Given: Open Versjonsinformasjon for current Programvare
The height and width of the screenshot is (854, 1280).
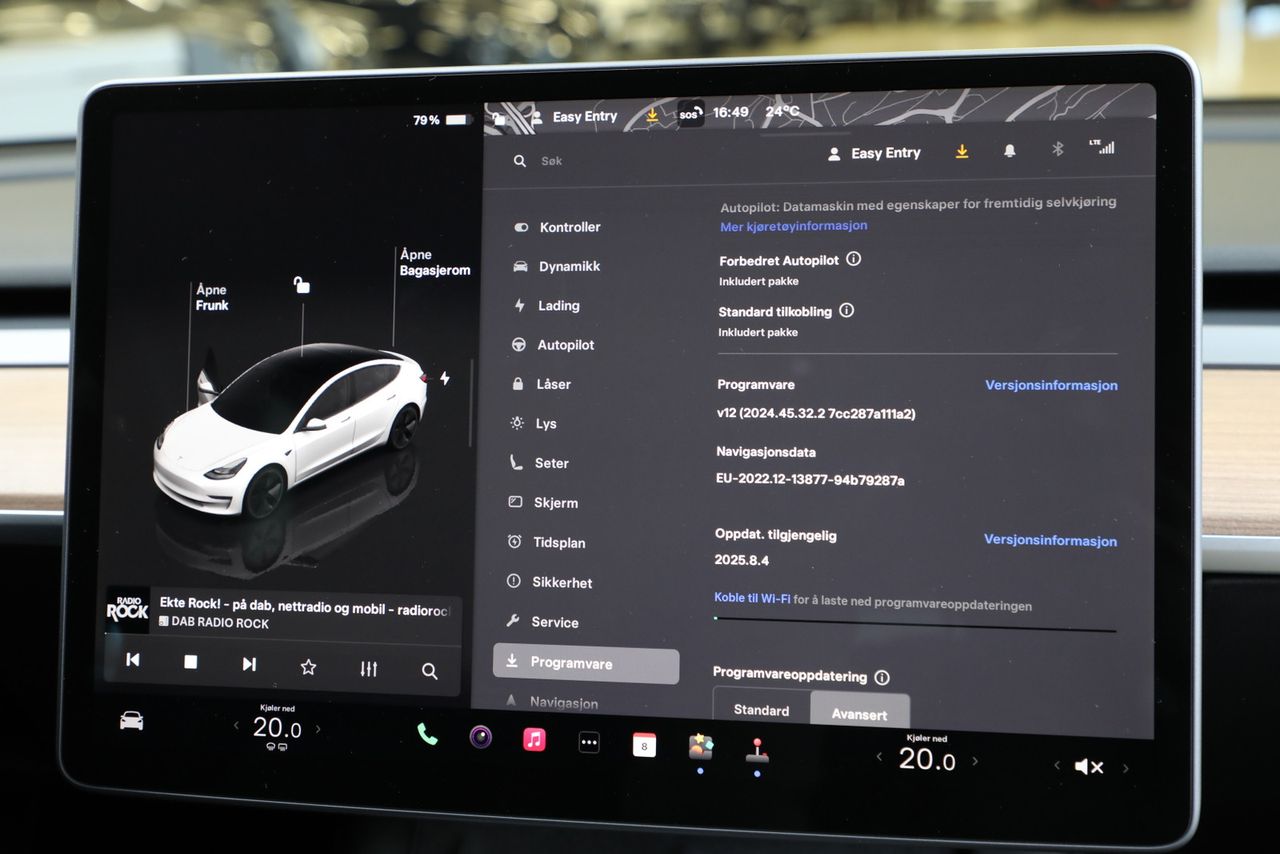Looking at the screenshot, I should coord(1051,385).
